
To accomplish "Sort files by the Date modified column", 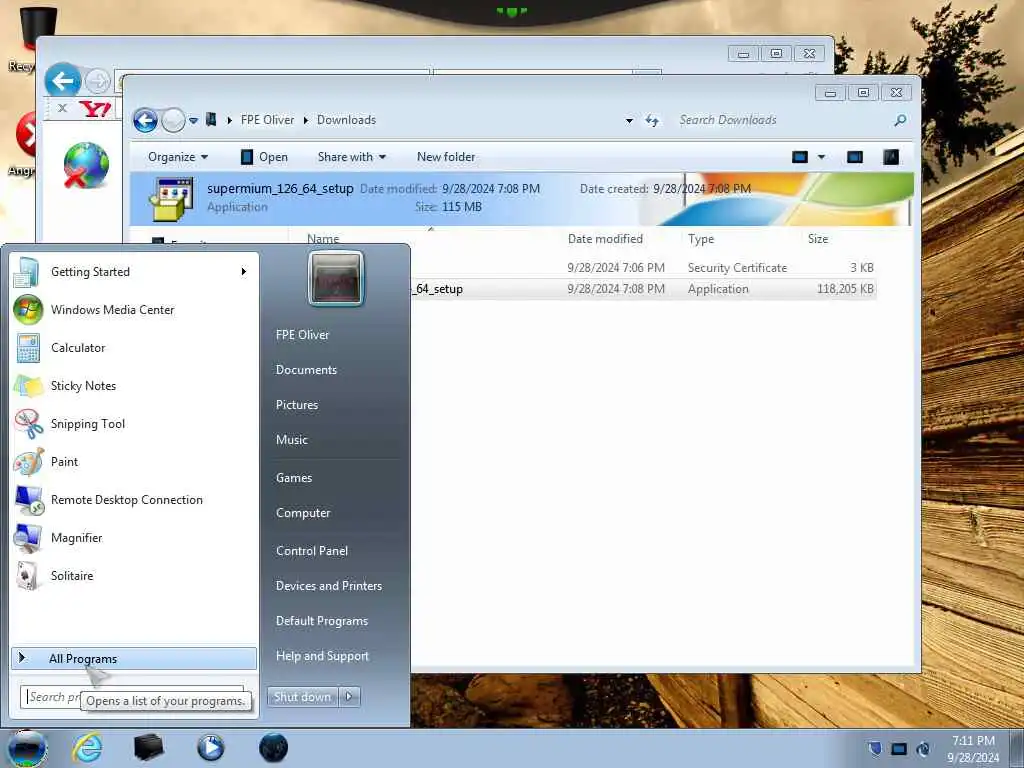I will pos(605,239).
